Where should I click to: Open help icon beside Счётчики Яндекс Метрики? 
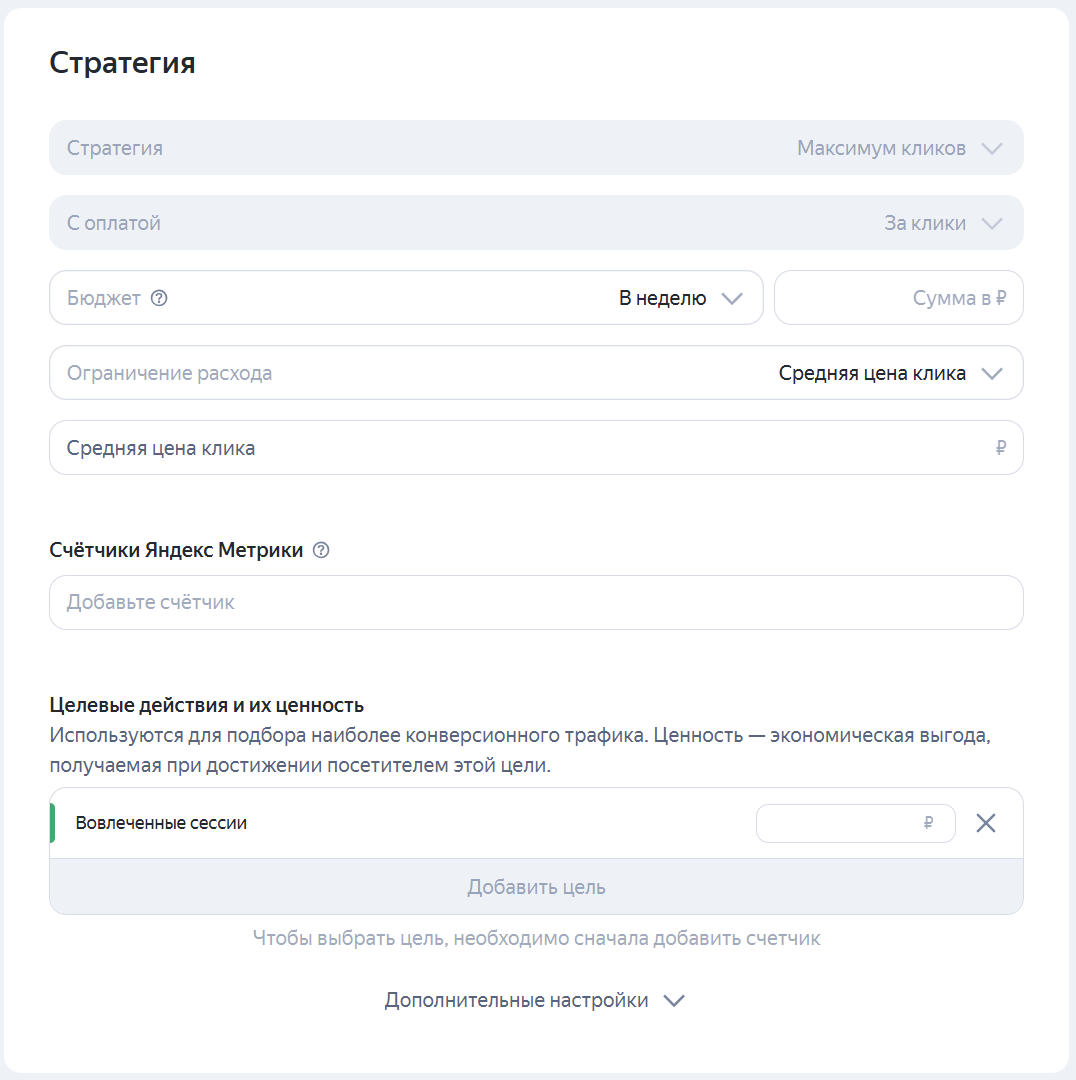tap(321, 550)
